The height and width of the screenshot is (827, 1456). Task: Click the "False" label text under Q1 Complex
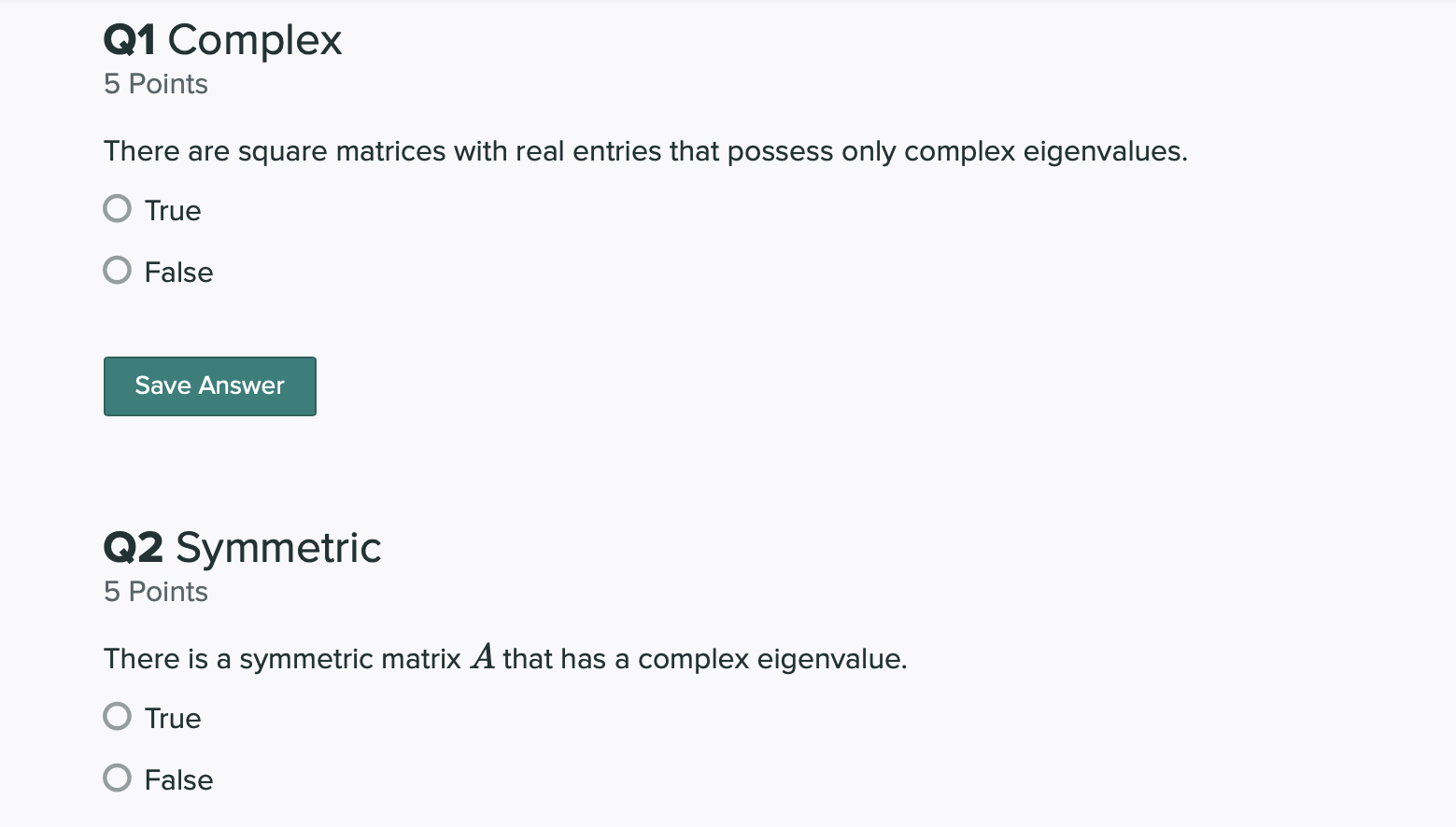click(x=178, y=273)
